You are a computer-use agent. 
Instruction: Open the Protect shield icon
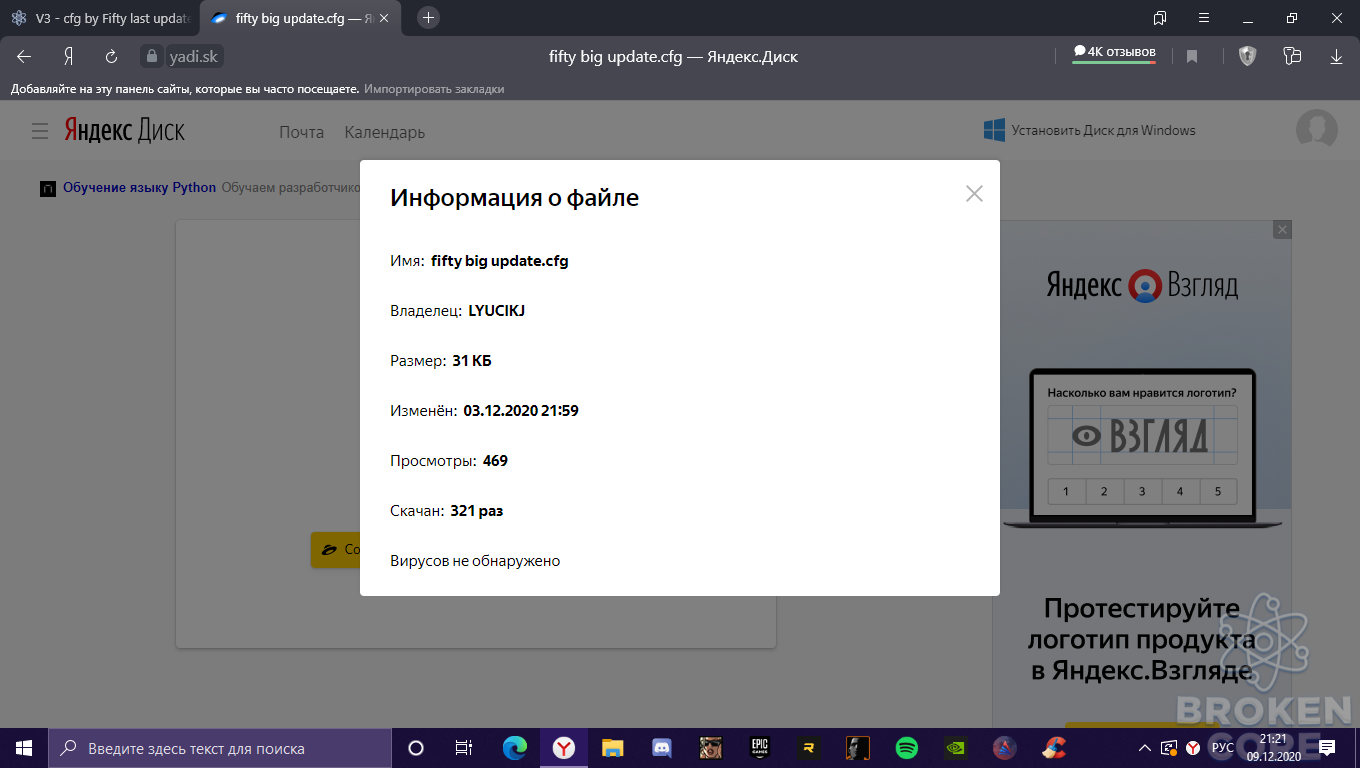point(1247,56)
